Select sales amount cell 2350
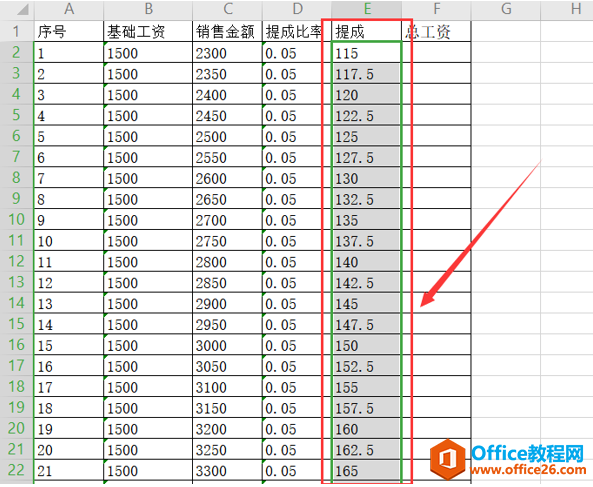Viewport: 593px width, 487px height. point(227,73)
